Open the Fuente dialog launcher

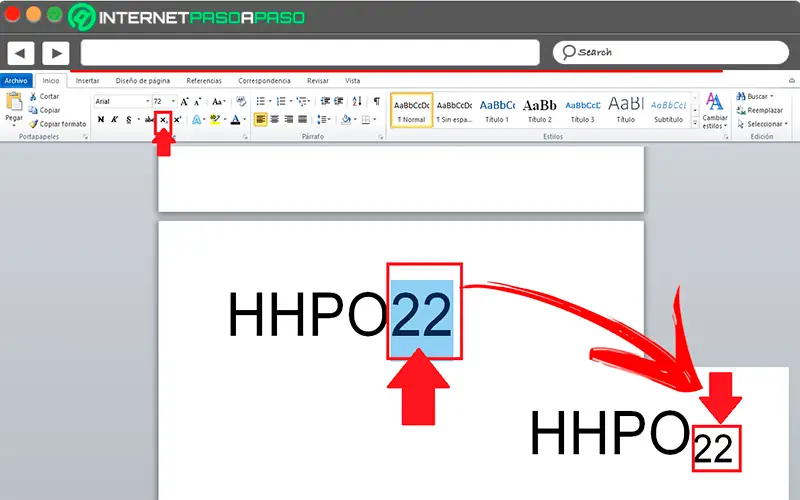245,137
